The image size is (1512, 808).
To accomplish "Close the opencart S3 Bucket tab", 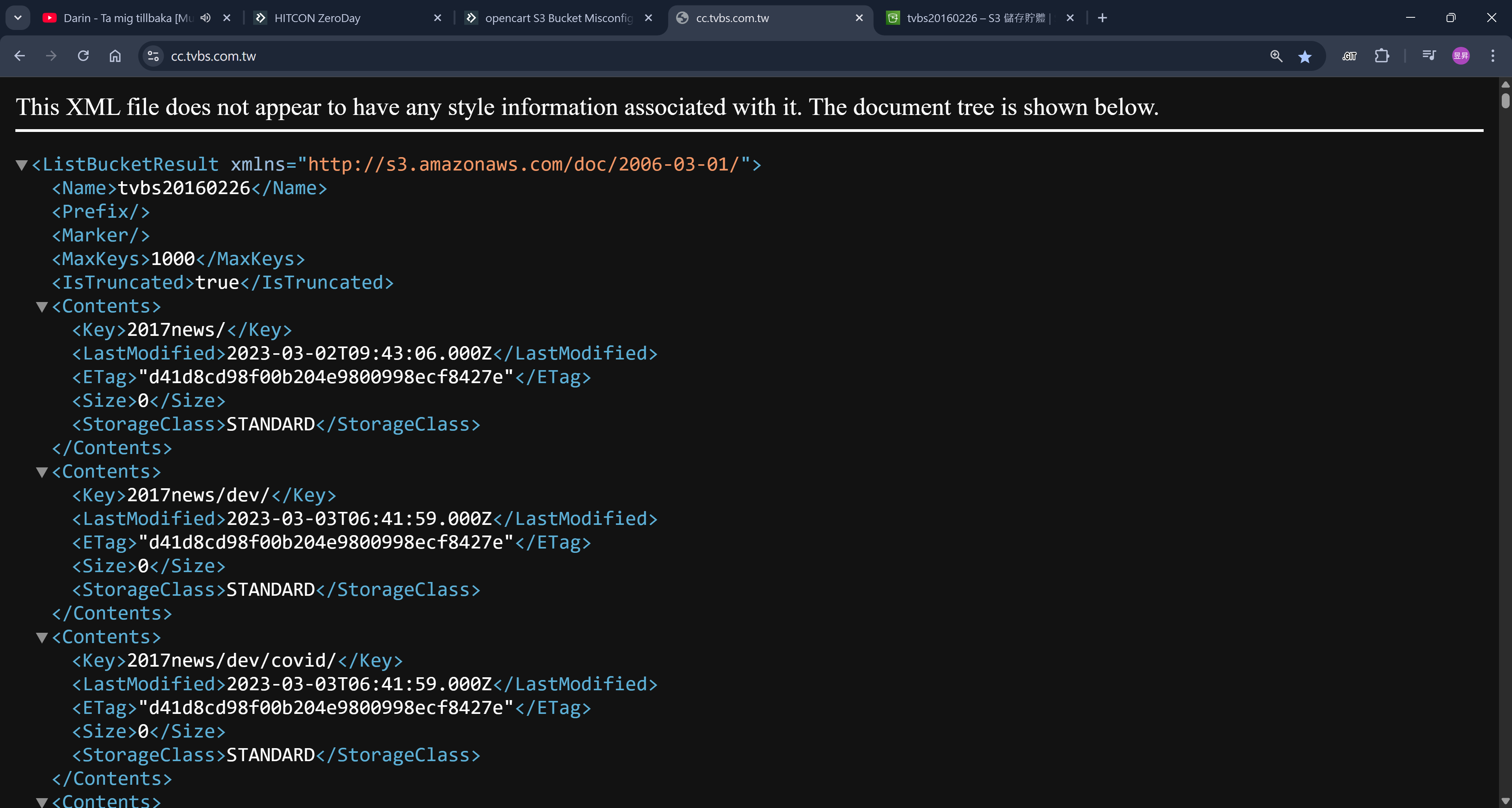I will 648,18.
